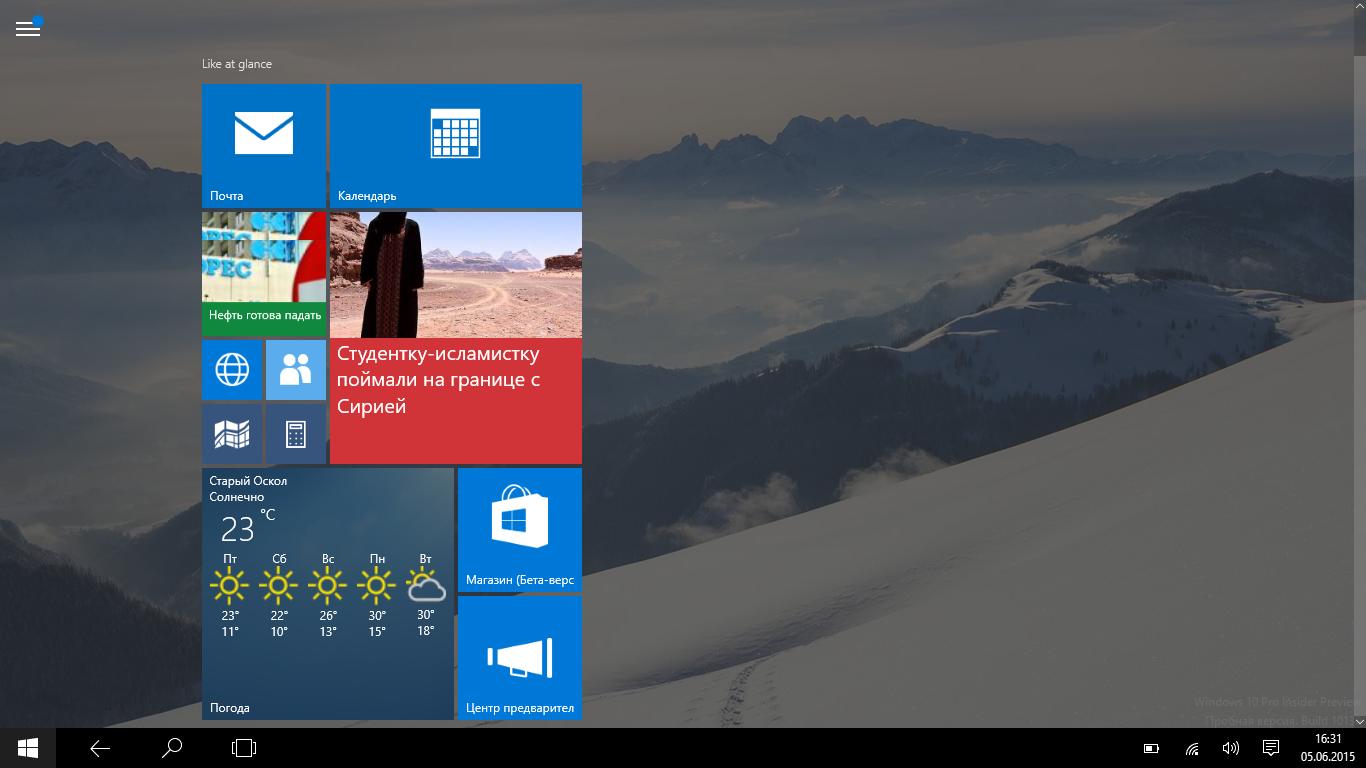This screenshot has height=768, width=1366.
Task: Open the Погода weather tile
Action: (327, 593)
